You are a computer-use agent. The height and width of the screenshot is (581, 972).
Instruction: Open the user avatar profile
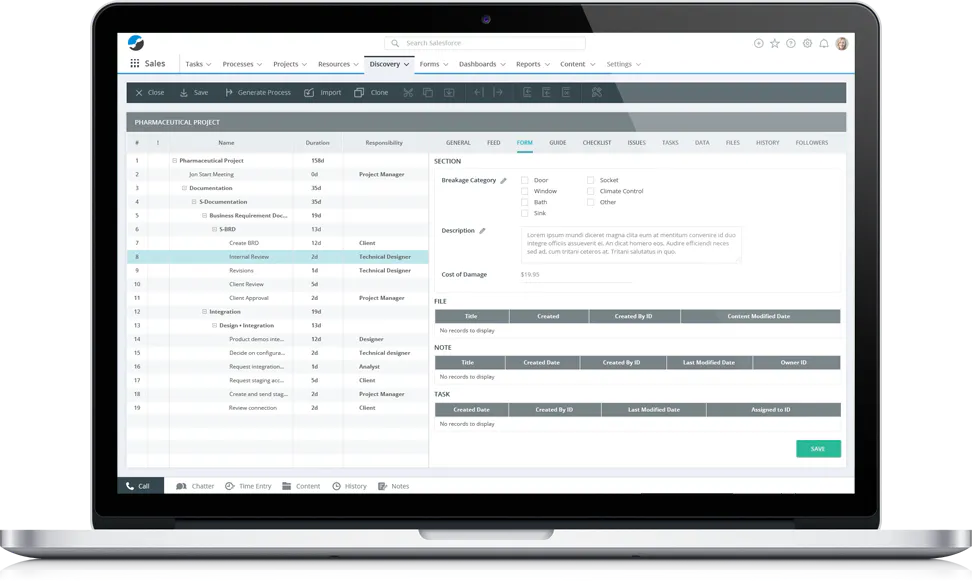(x=841, y=43)
